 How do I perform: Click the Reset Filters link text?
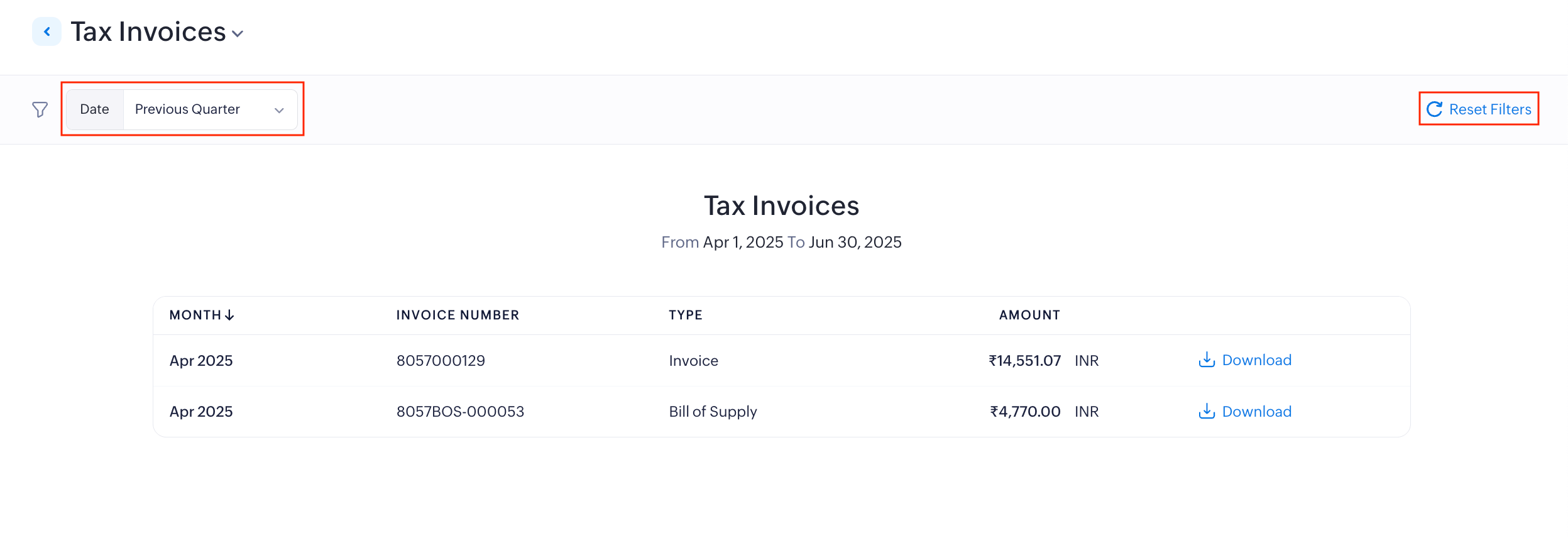click(1489, 109)
